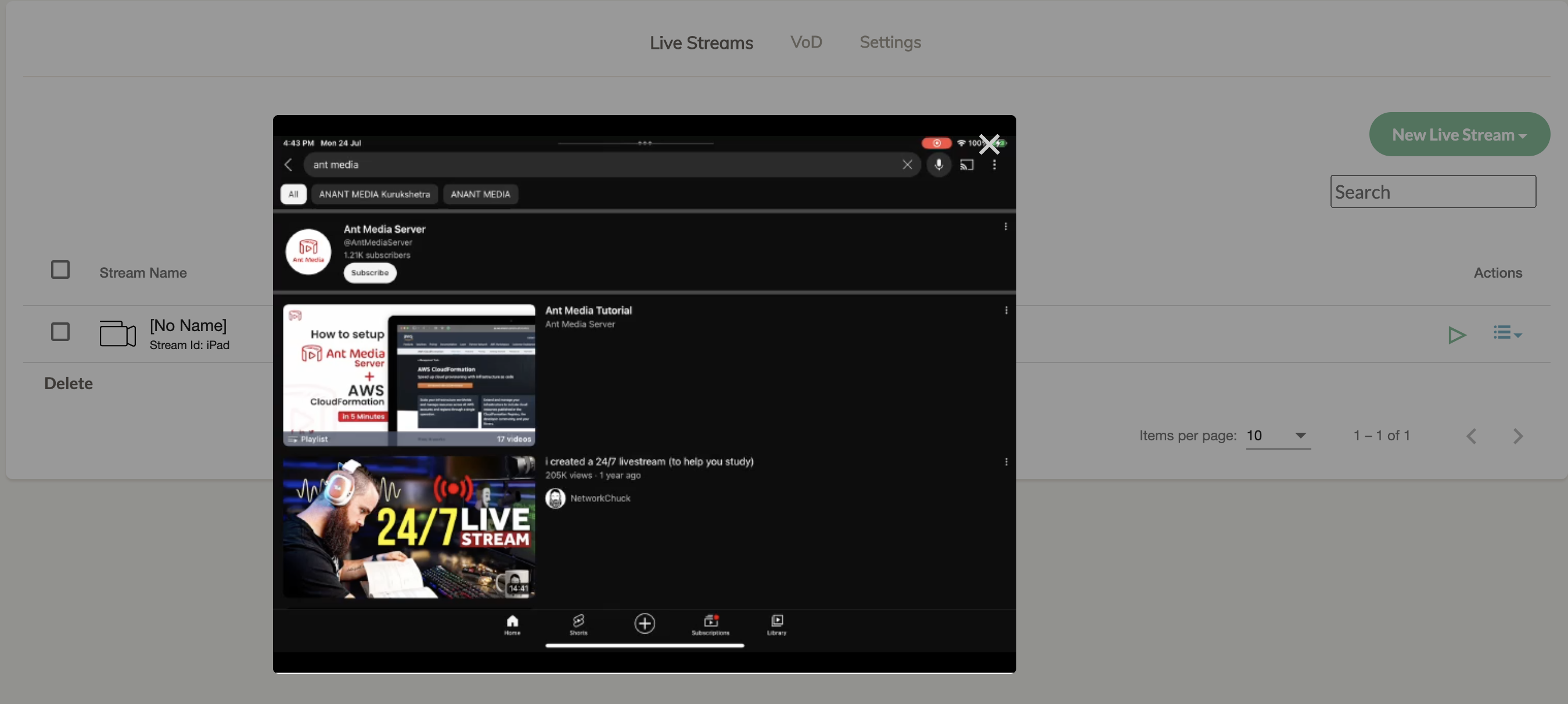This screenshot has width=1568, height=704.
Task: Tap the Subscriptions icon in the bottom bar
Action: pos(710,624)
